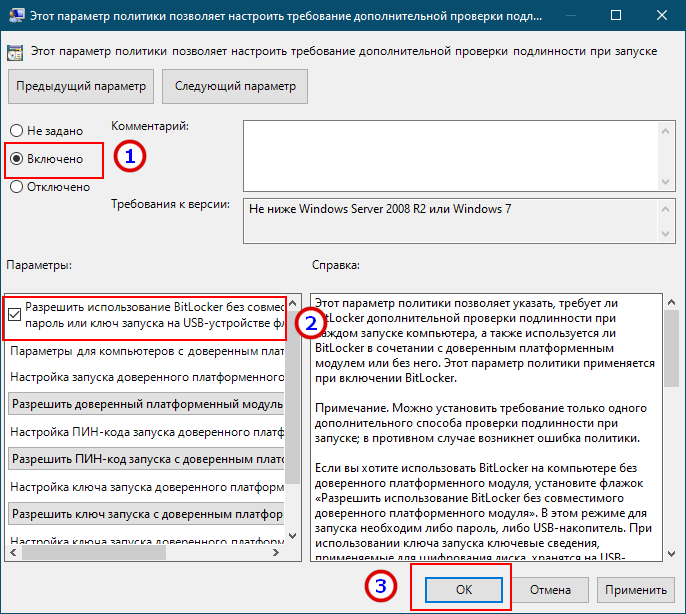The height and width of the screenshot is (614, 686).
Task: Click help paragraph starting 'Если вы хотите использовать'
Action: point(483,512)
